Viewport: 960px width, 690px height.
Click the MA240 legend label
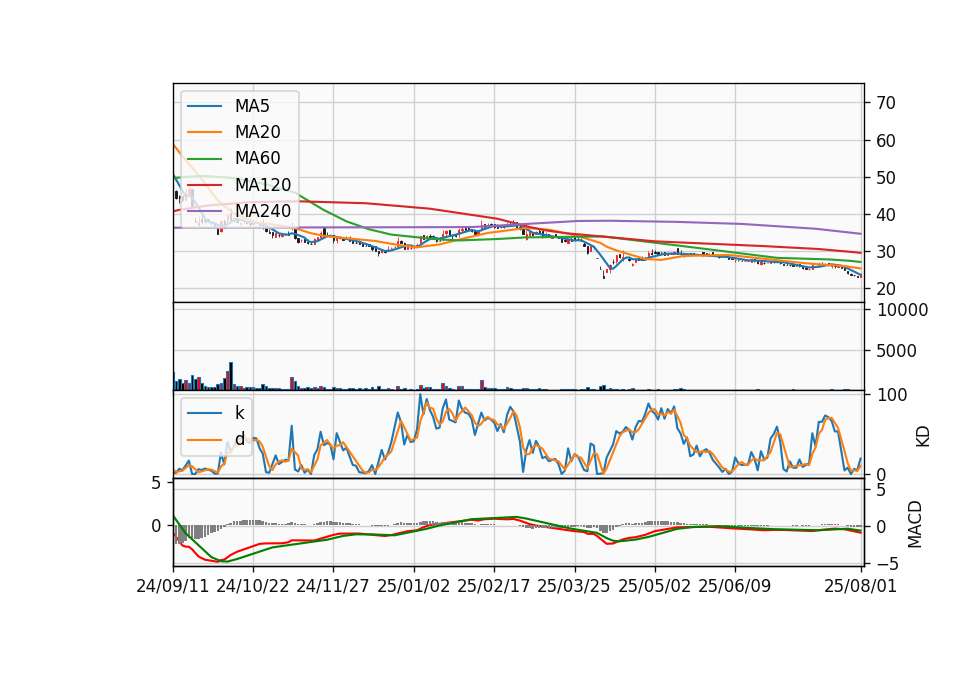tap(263, 211)
